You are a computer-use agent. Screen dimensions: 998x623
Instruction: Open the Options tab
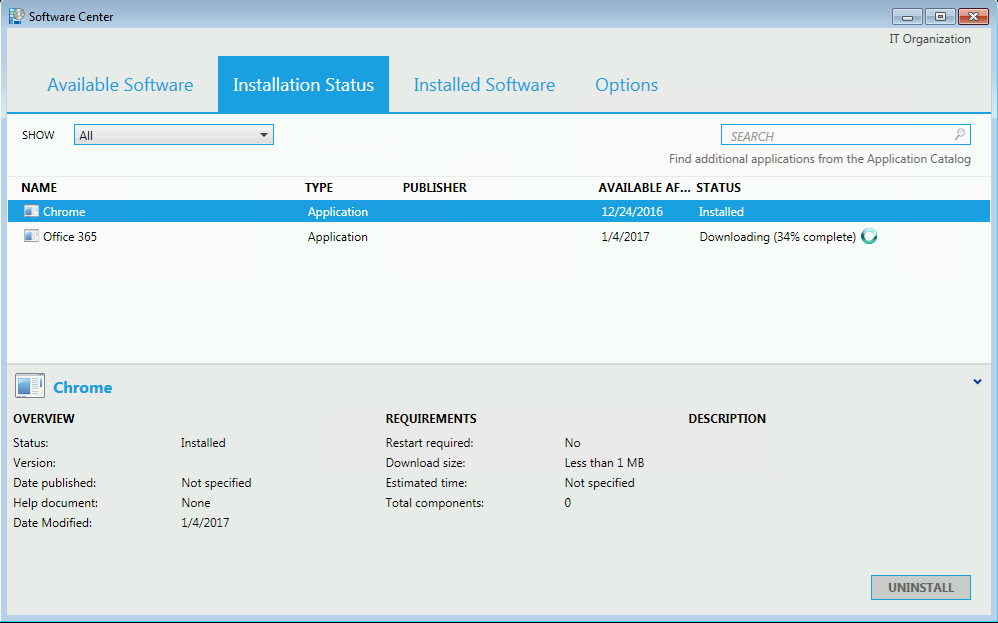[626, 85]
